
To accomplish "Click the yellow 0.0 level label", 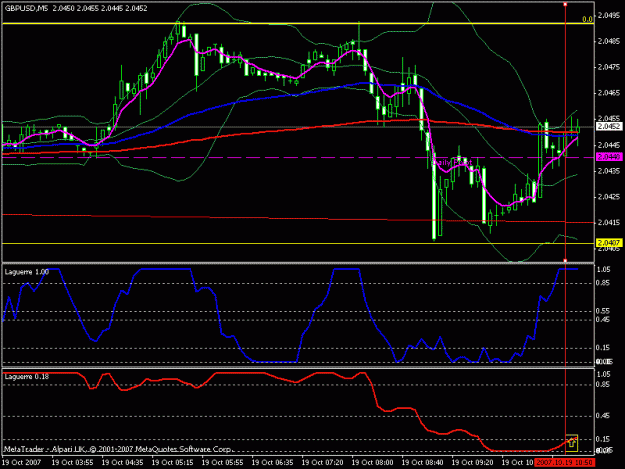I will [x=587, y=19].
